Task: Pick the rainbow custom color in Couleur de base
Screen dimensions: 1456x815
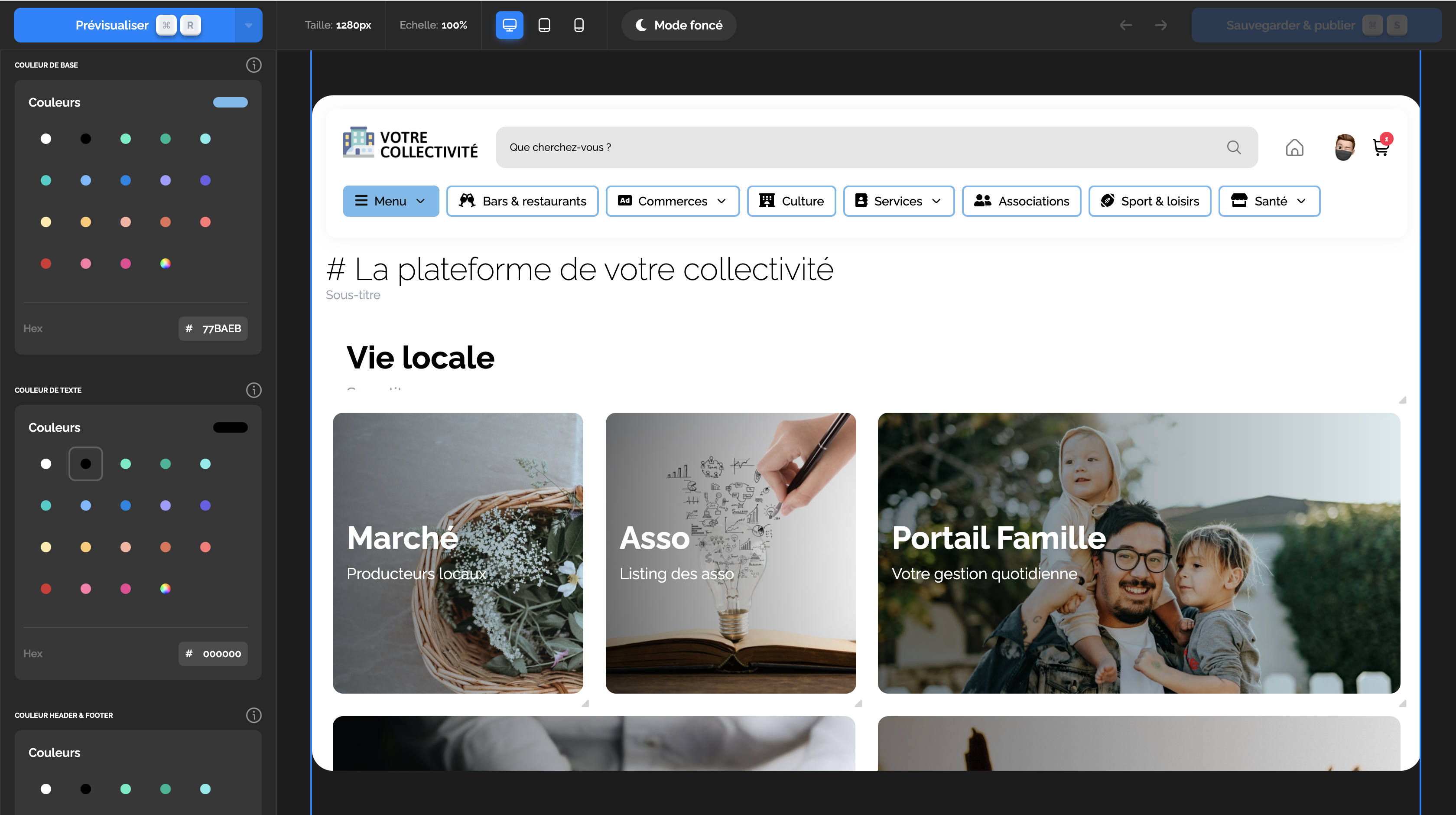Action: tap(165, 264)
